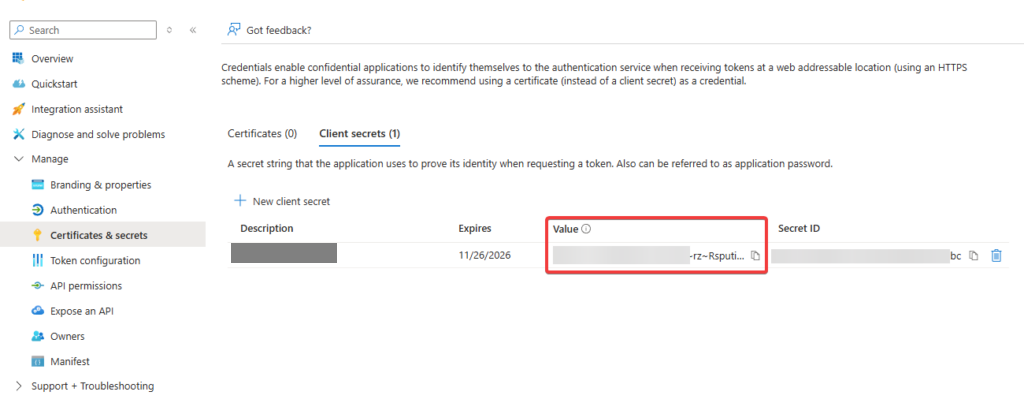The width and height of the screenshot is (1024, 414).
Task: Copy the Secret ID to clipboard
Action: click(x=974, y=256)
